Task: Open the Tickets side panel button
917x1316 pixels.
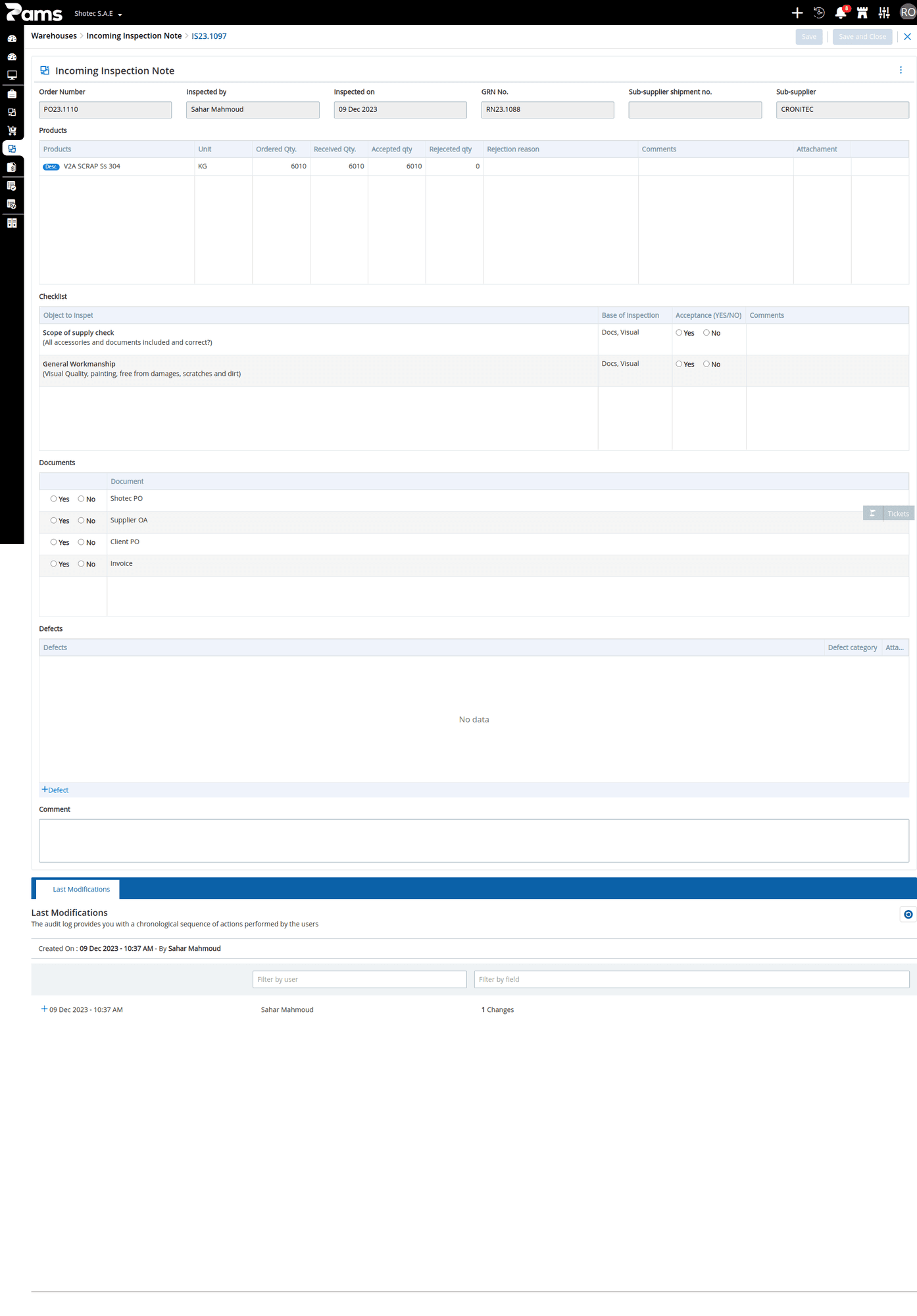Action: (889, 513)
